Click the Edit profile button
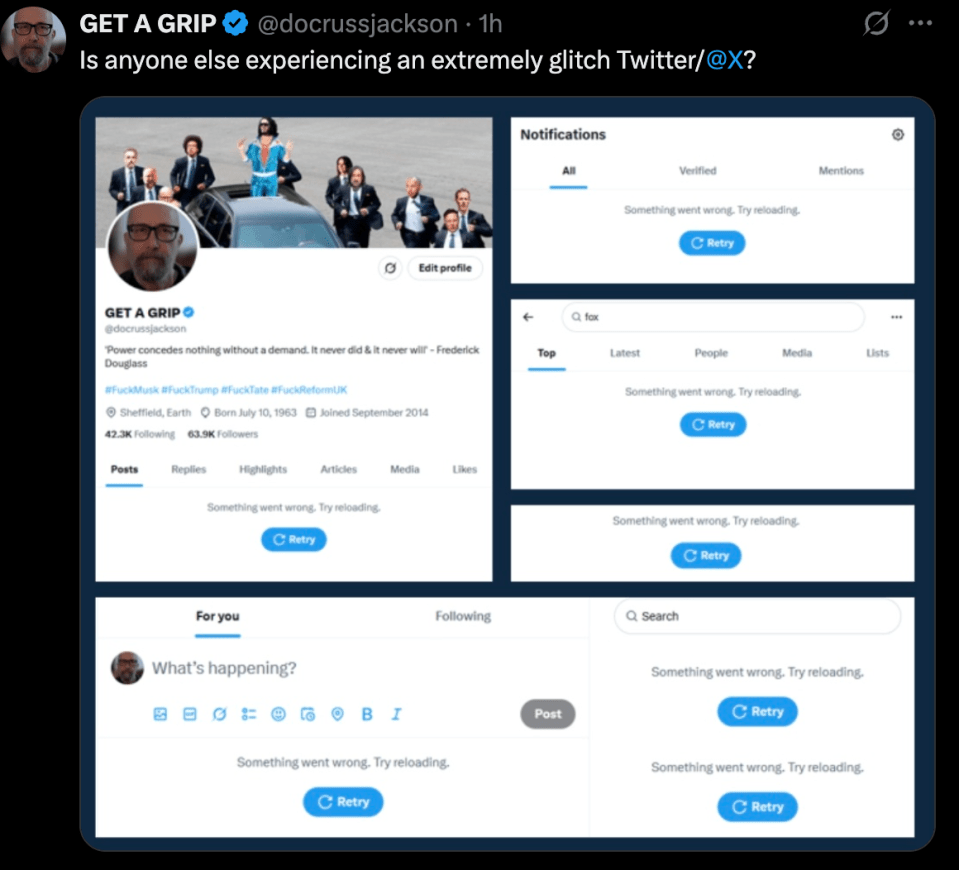Screen dimensions: 959x870 pyautogui.click(x=445, y=268)
